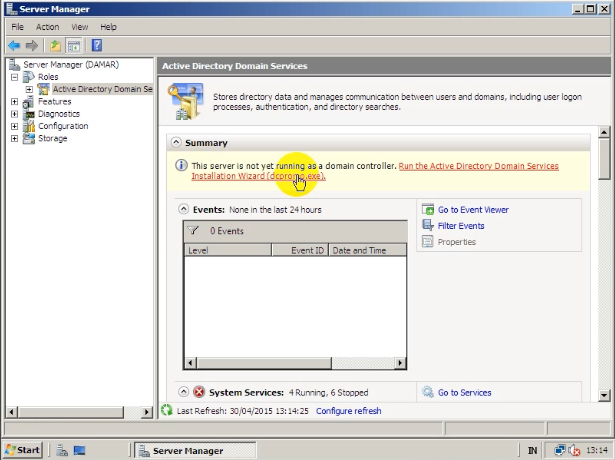
Task: Click the green Last Refresh icon
Action: click(x=167, y=410)
